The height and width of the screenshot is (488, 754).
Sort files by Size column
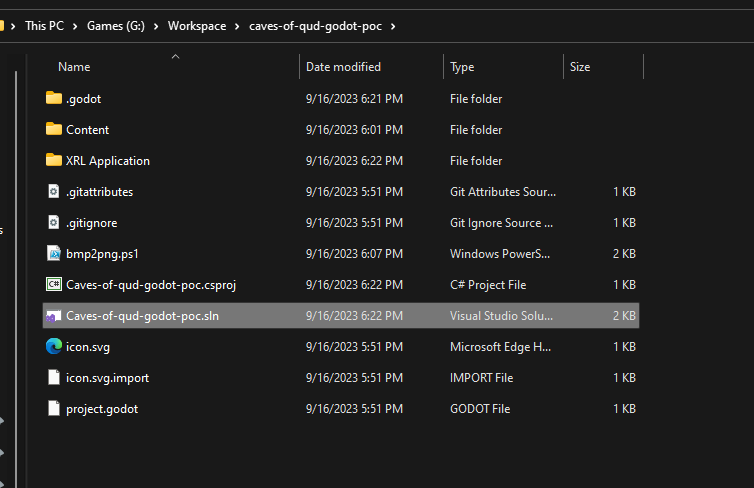580,67
